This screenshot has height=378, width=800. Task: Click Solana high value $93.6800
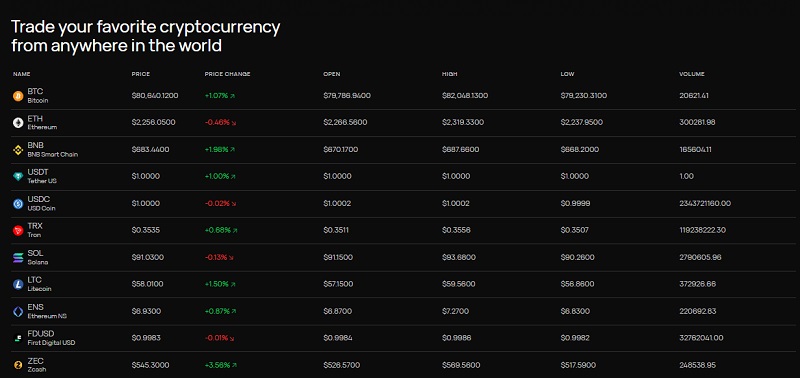point(459,258)
